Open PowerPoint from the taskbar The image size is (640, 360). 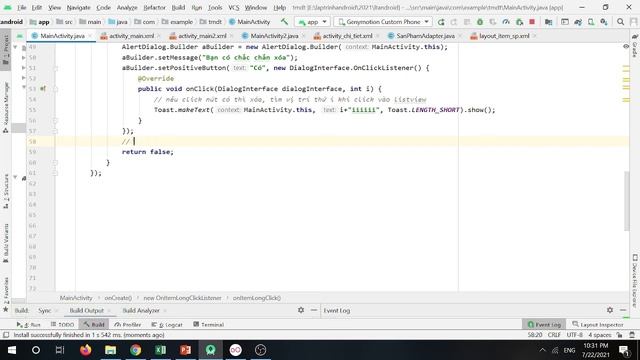[186, 350]
